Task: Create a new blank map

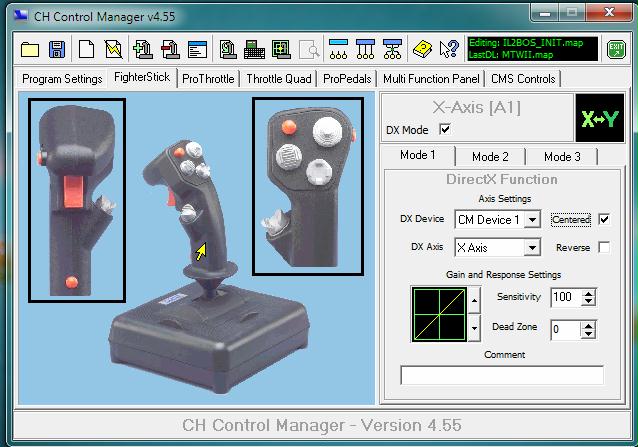Action: click(86, 50)
